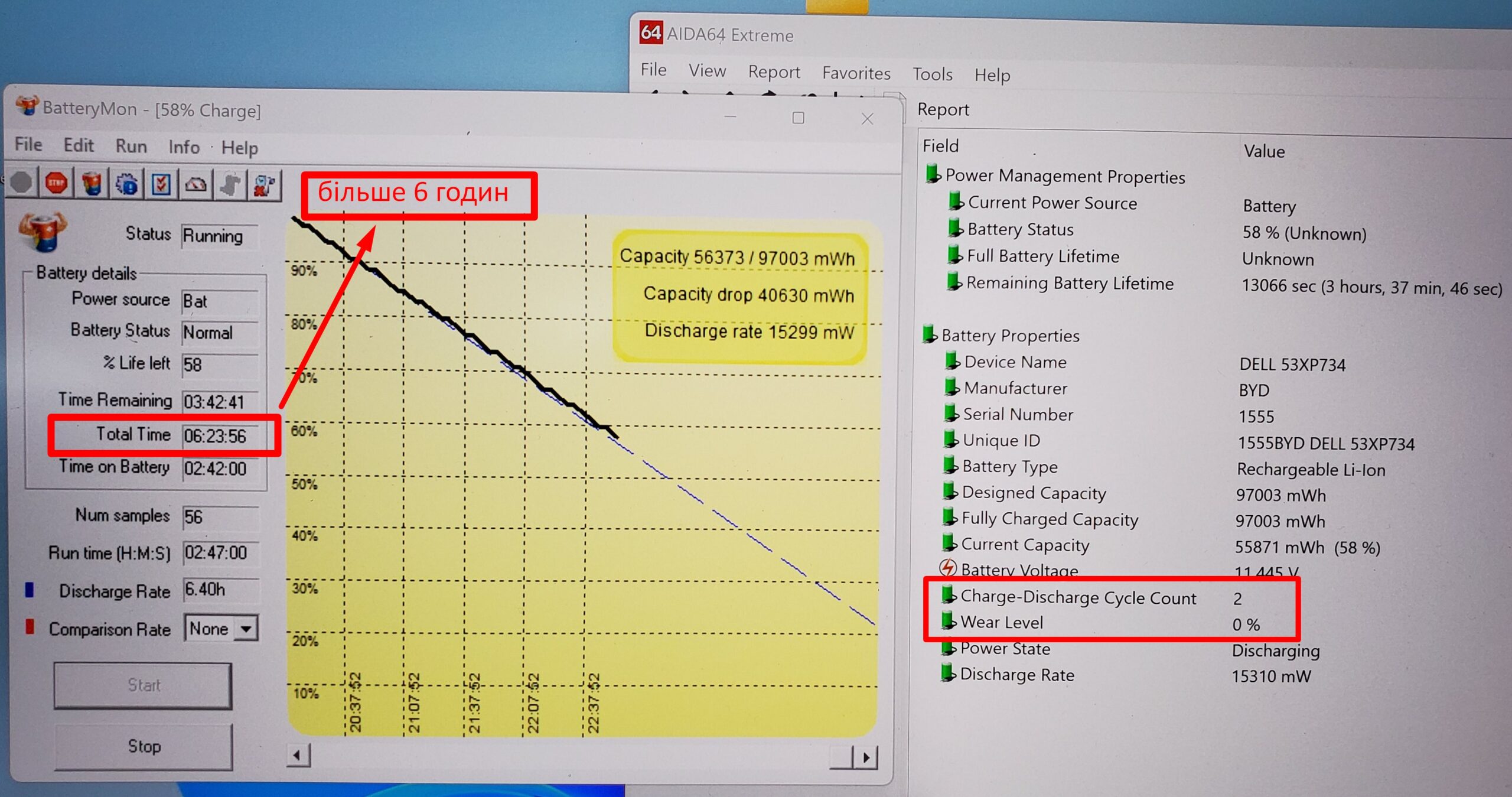This screenshot has width=1512, height=797.
Task: Open the Info menu in BatteryMon
Action: pos(184,147)
